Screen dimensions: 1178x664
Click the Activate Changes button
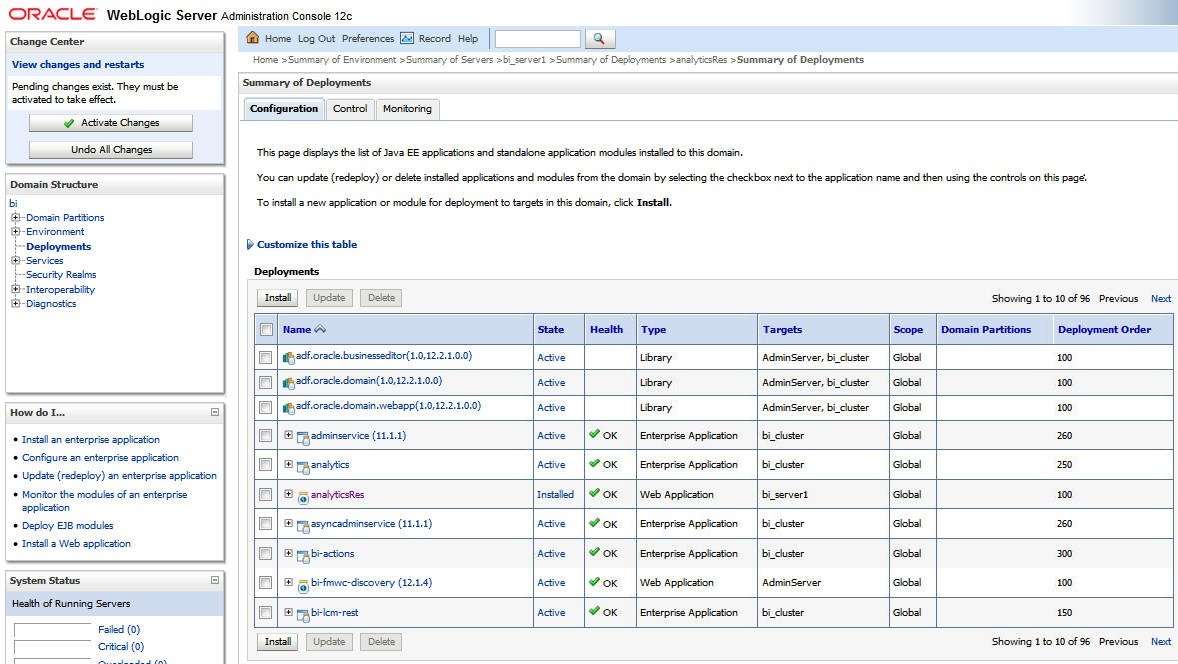(x=110, y=123)
